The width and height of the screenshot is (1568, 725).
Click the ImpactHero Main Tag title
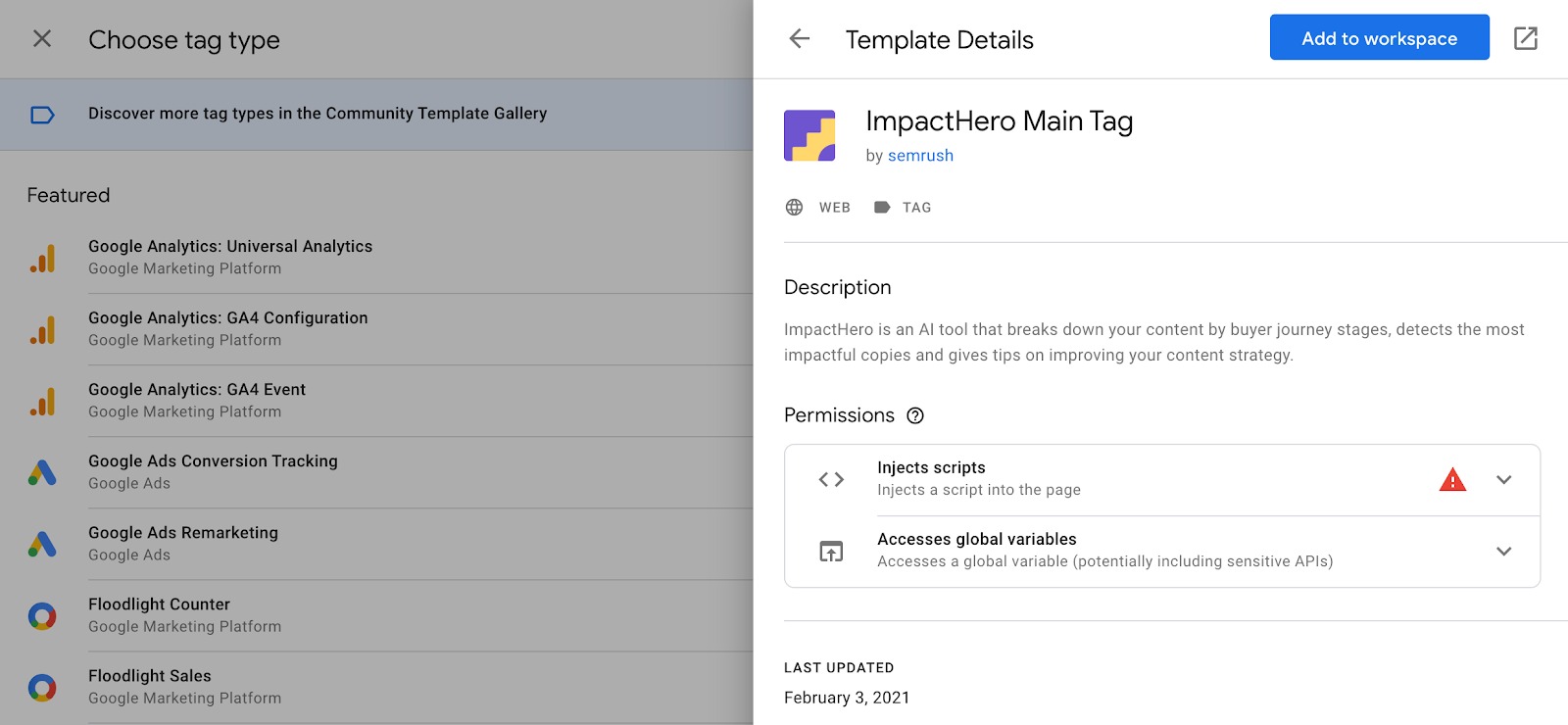(1000, 121)
